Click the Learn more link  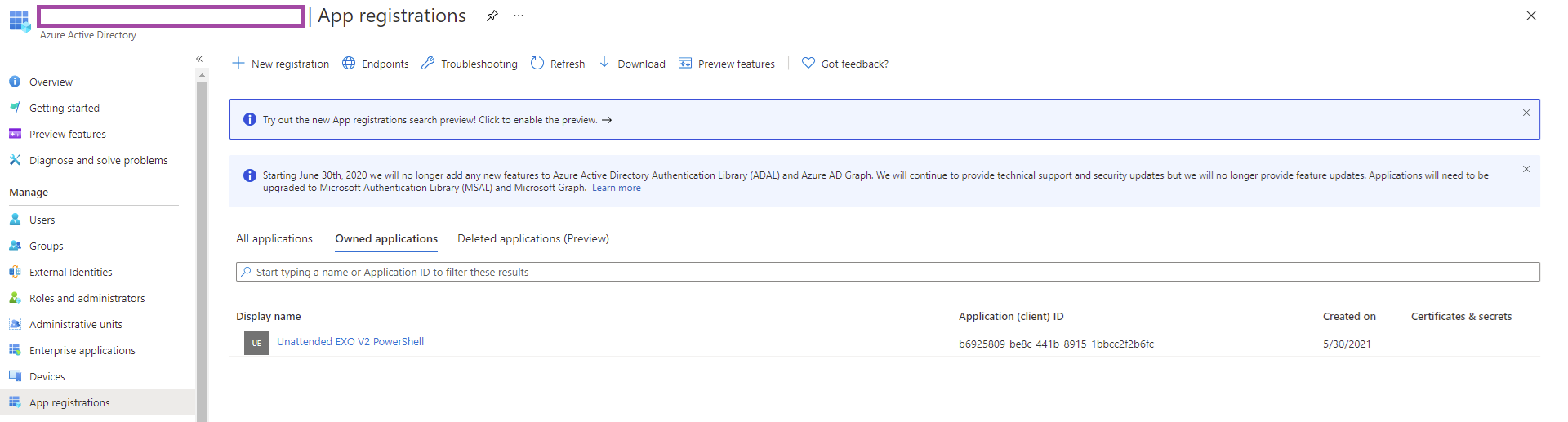pos(617,188)
